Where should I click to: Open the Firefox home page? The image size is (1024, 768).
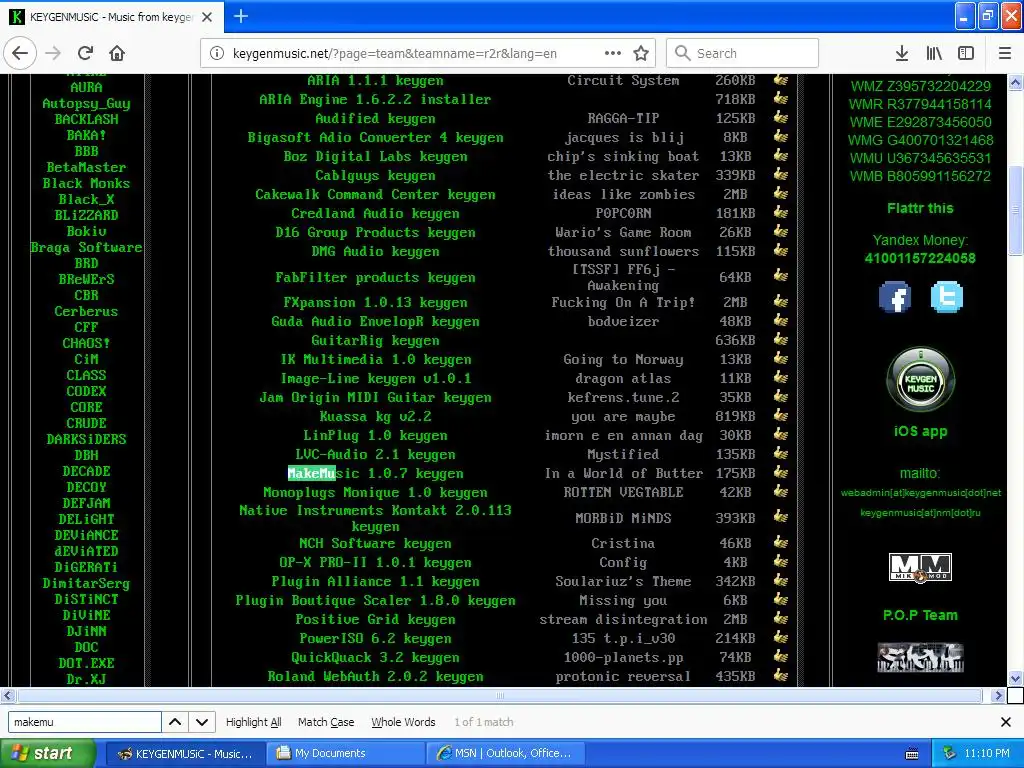coord(117,53)
